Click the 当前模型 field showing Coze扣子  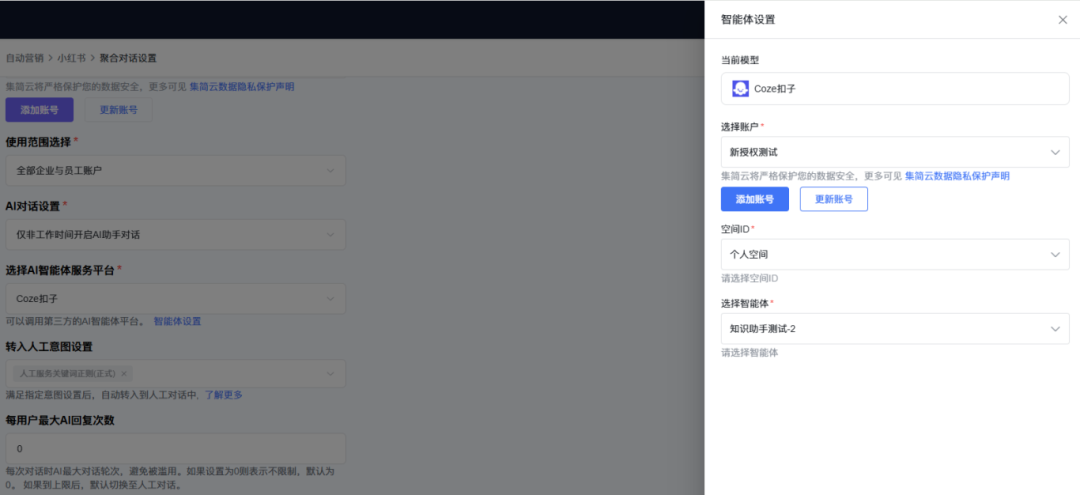(x=895, y=89)
